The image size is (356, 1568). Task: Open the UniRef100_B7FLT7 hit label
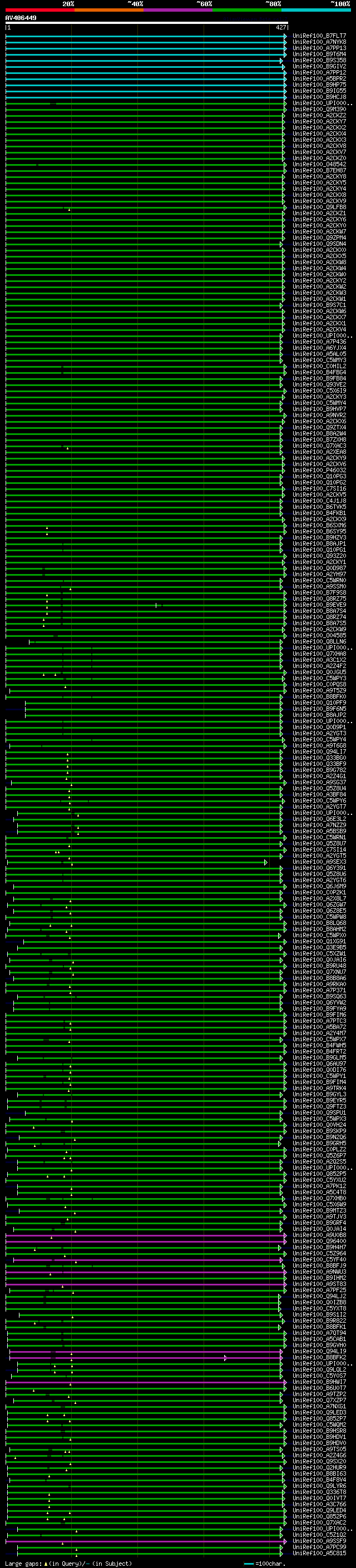point(319,36)
